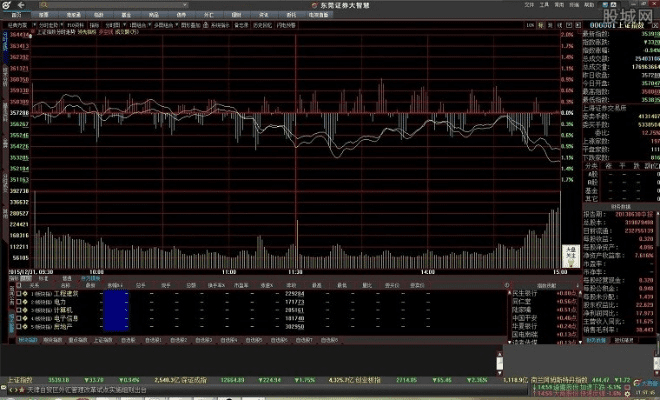
Task: Select the blue highlighted cell in the sector table
Action: [116, 309]
